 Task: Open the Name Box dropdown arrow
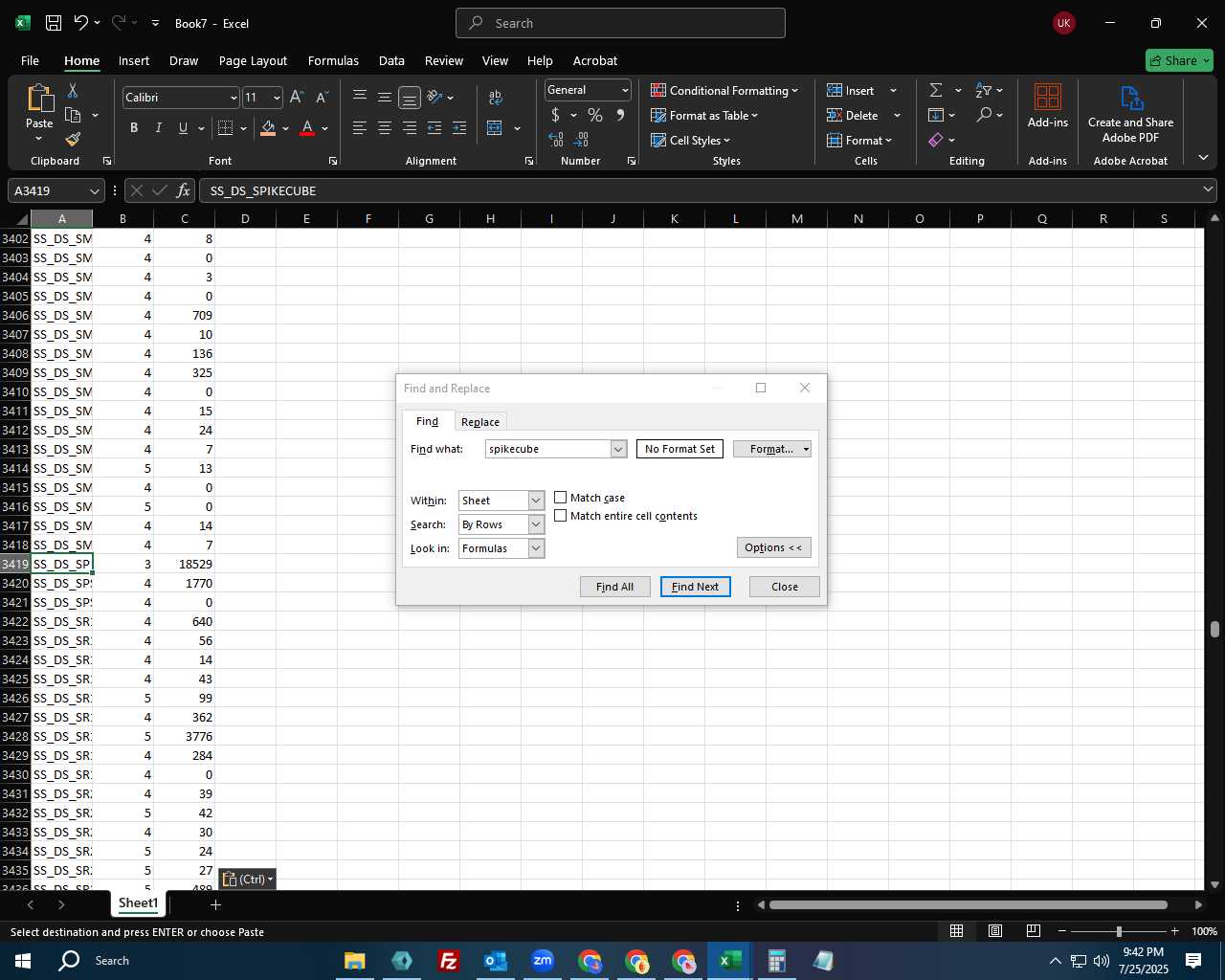coord(94,190)
